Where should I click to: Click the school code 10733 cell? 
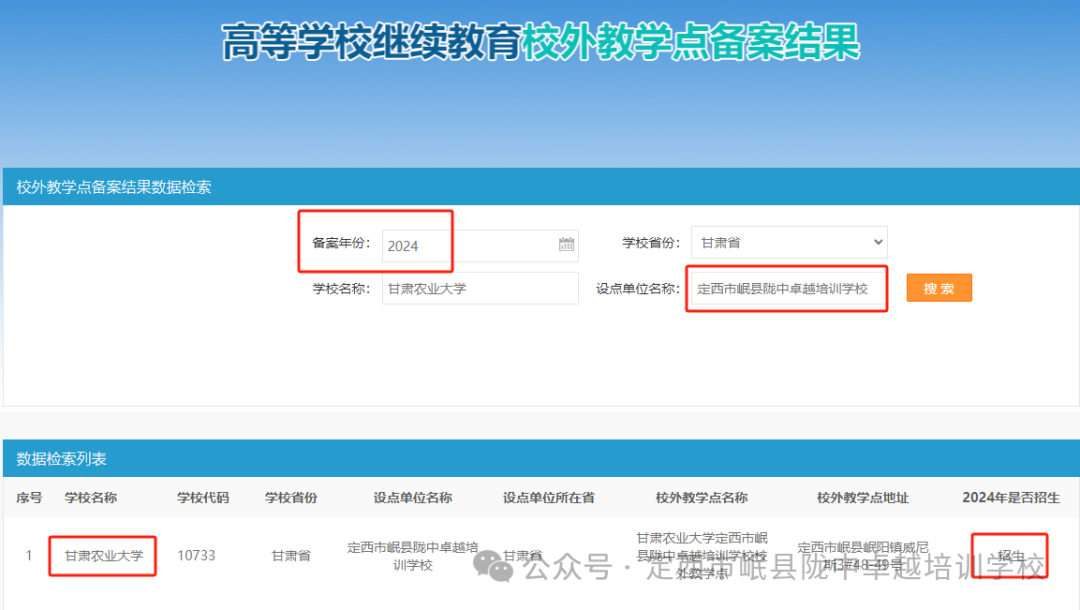[x=196, y=556]
